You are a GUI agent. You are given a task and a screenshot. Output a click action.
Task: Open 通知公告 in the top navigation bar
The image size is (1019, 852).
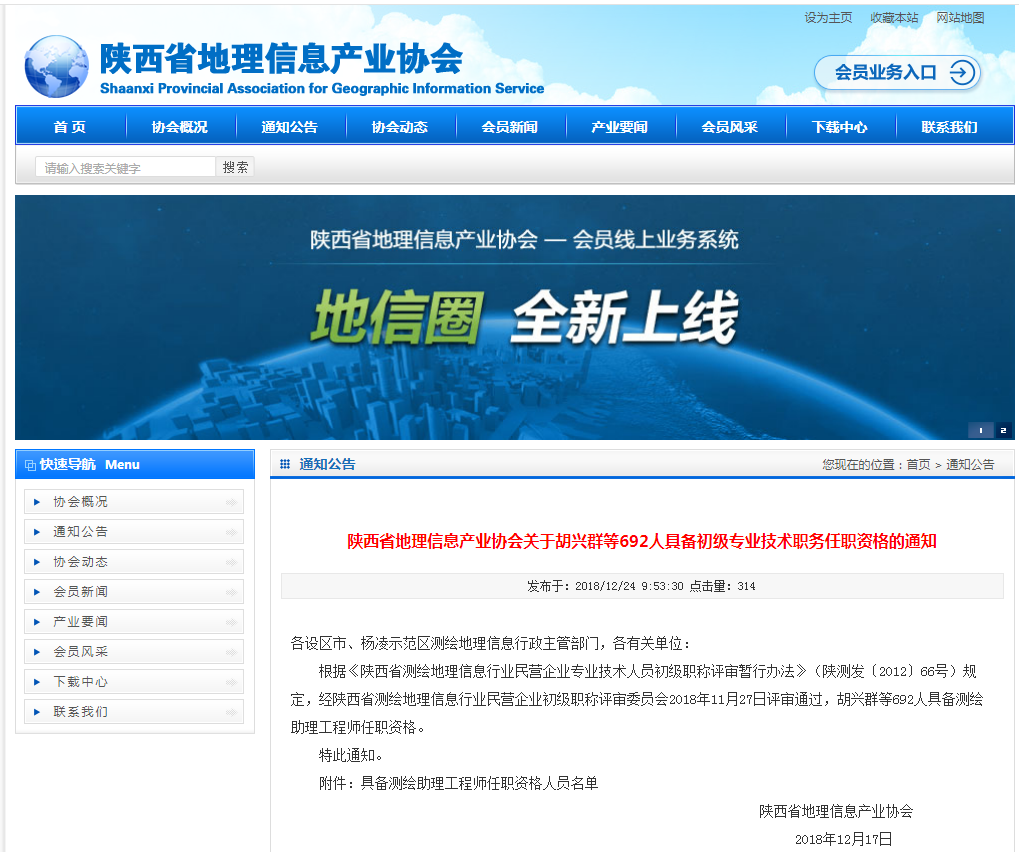(x=290, y=127)
